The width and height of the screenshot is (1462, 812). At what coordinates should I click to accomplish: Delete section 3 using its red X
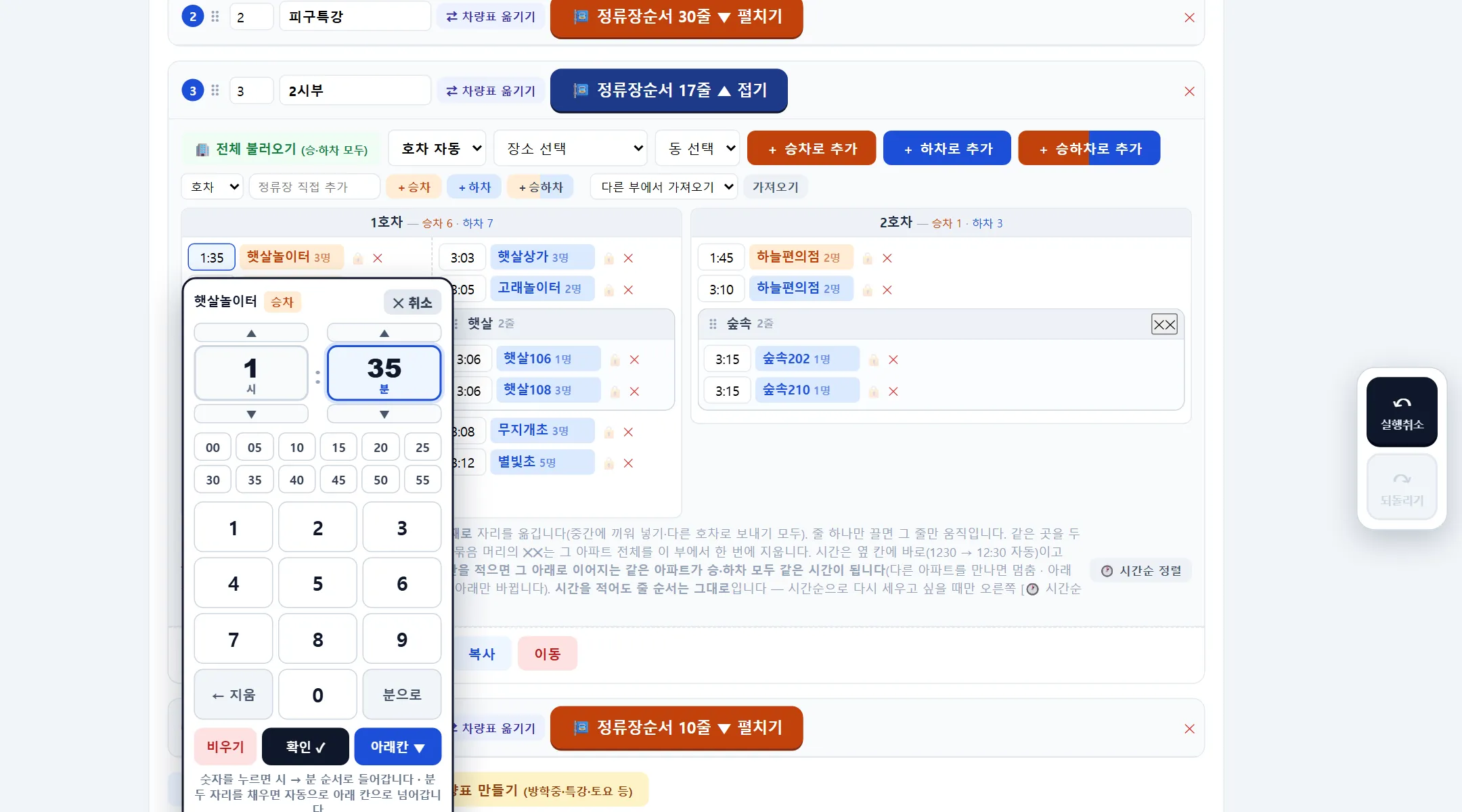[x=1189, y=91]
